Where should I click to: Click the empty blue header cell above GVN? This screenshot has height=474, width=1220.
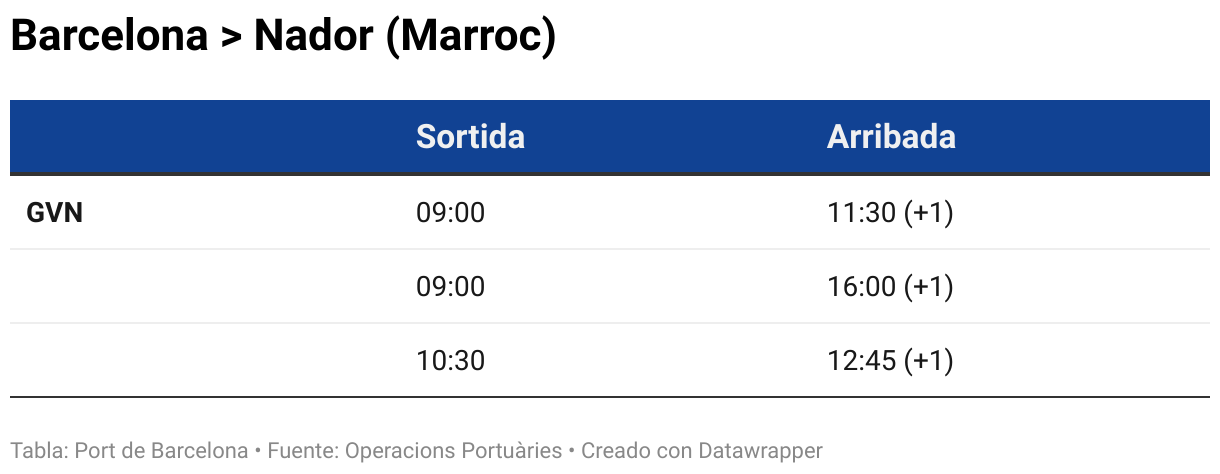[x=200, y=137]
